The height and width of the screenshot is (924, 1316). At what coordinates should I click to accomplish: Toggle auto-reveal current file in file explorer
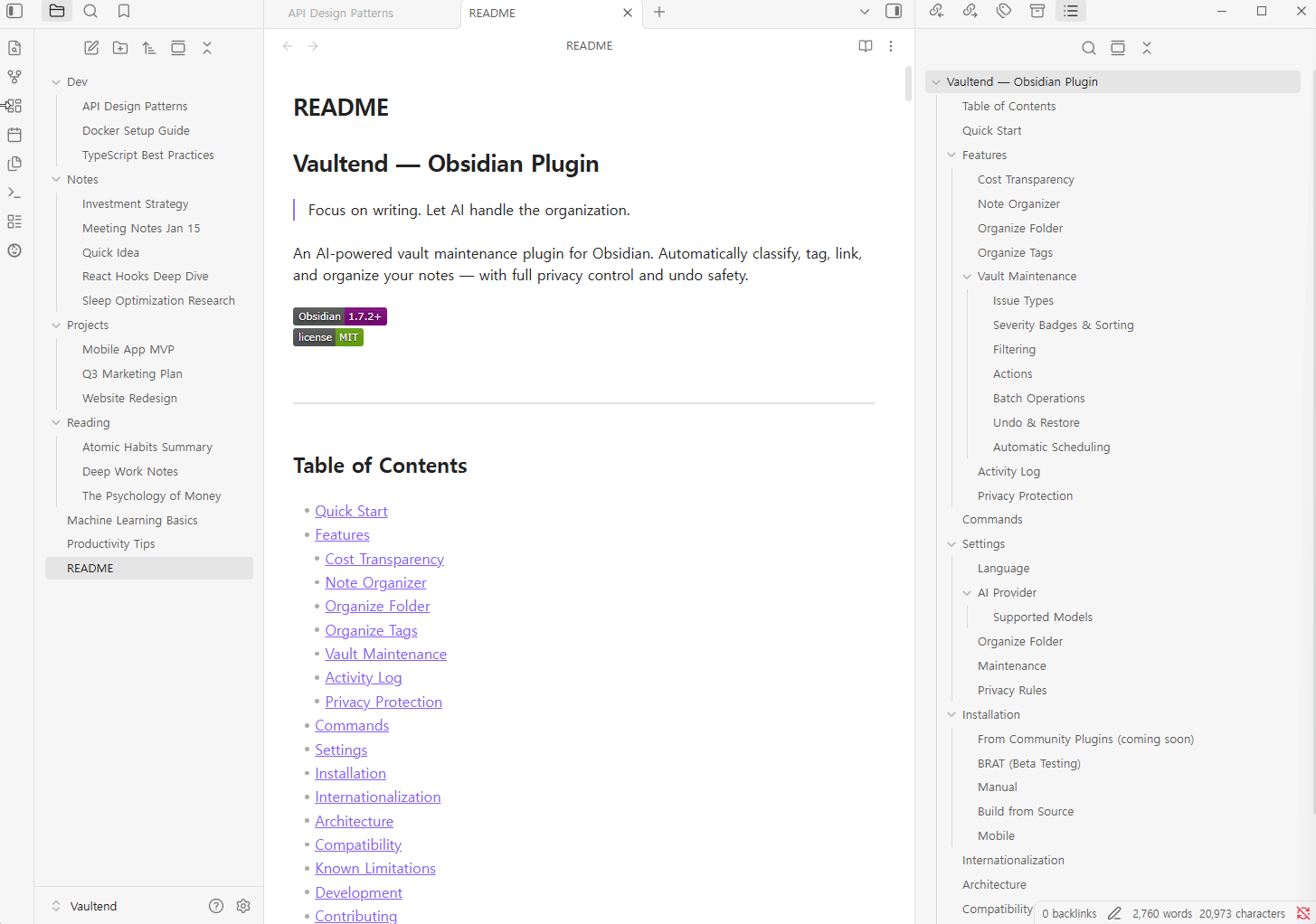pyautogui.click(x=178, y=48)
